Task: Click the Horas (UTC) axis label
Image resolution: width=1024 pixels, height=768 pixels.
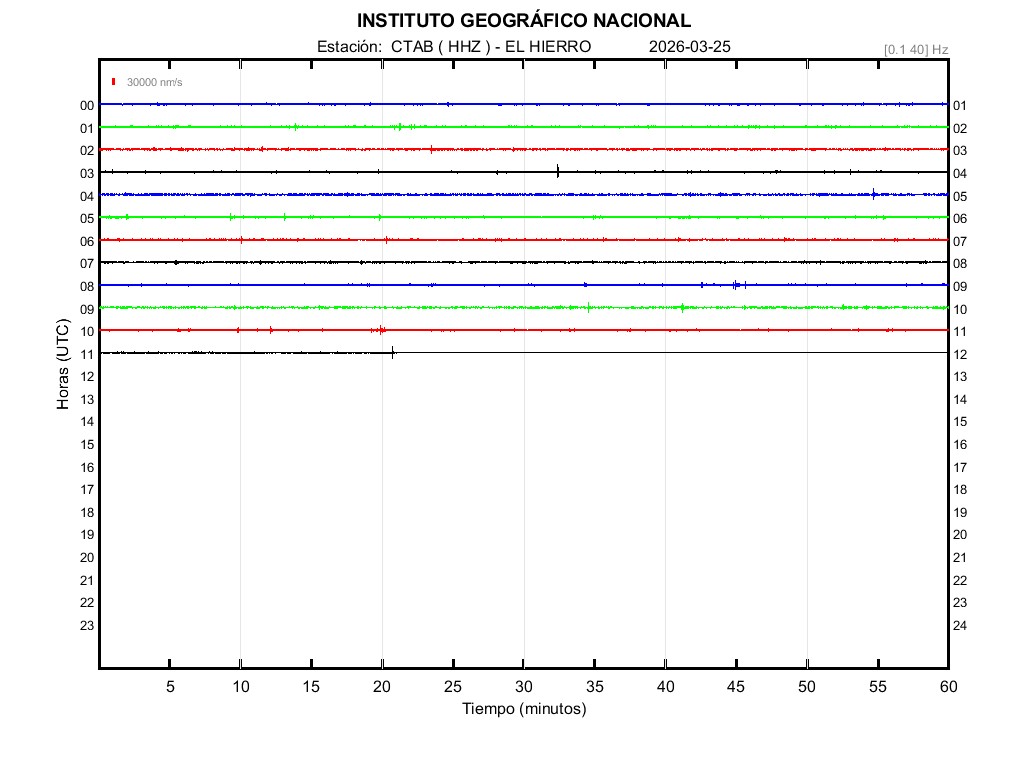Action: (x=63, y=365)
